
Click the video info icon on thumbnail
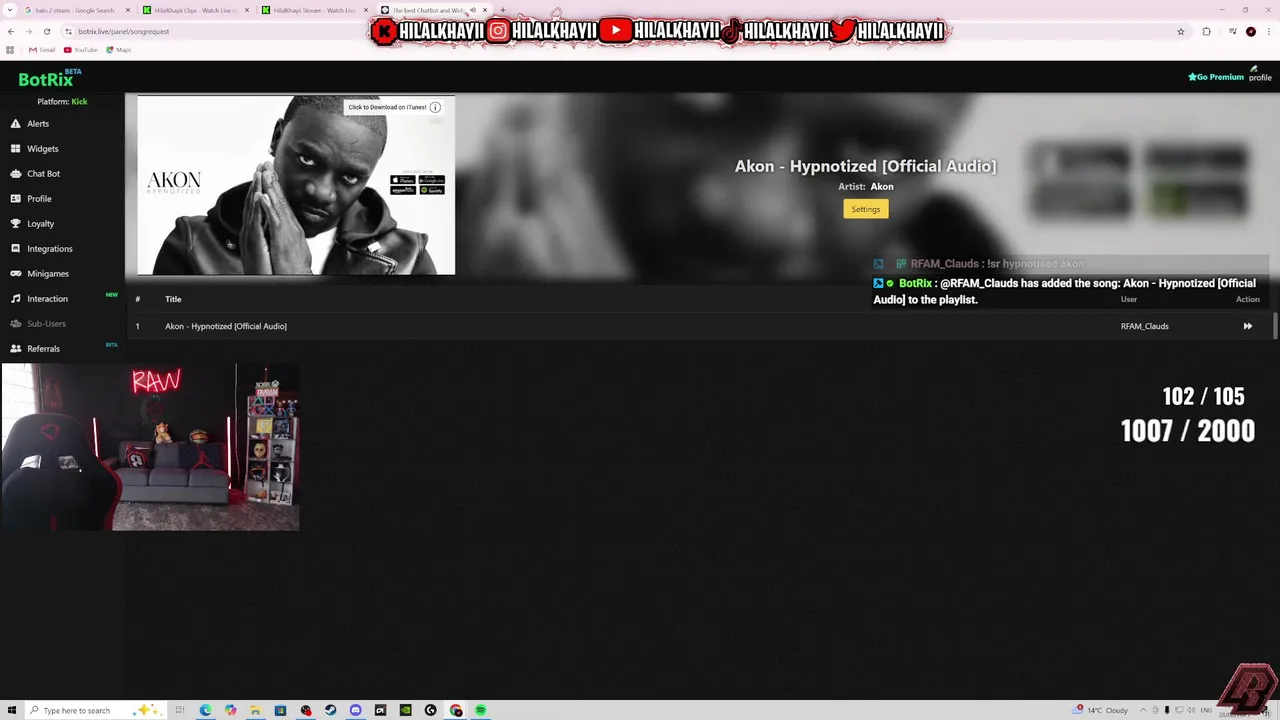click(x=435, y=107)
